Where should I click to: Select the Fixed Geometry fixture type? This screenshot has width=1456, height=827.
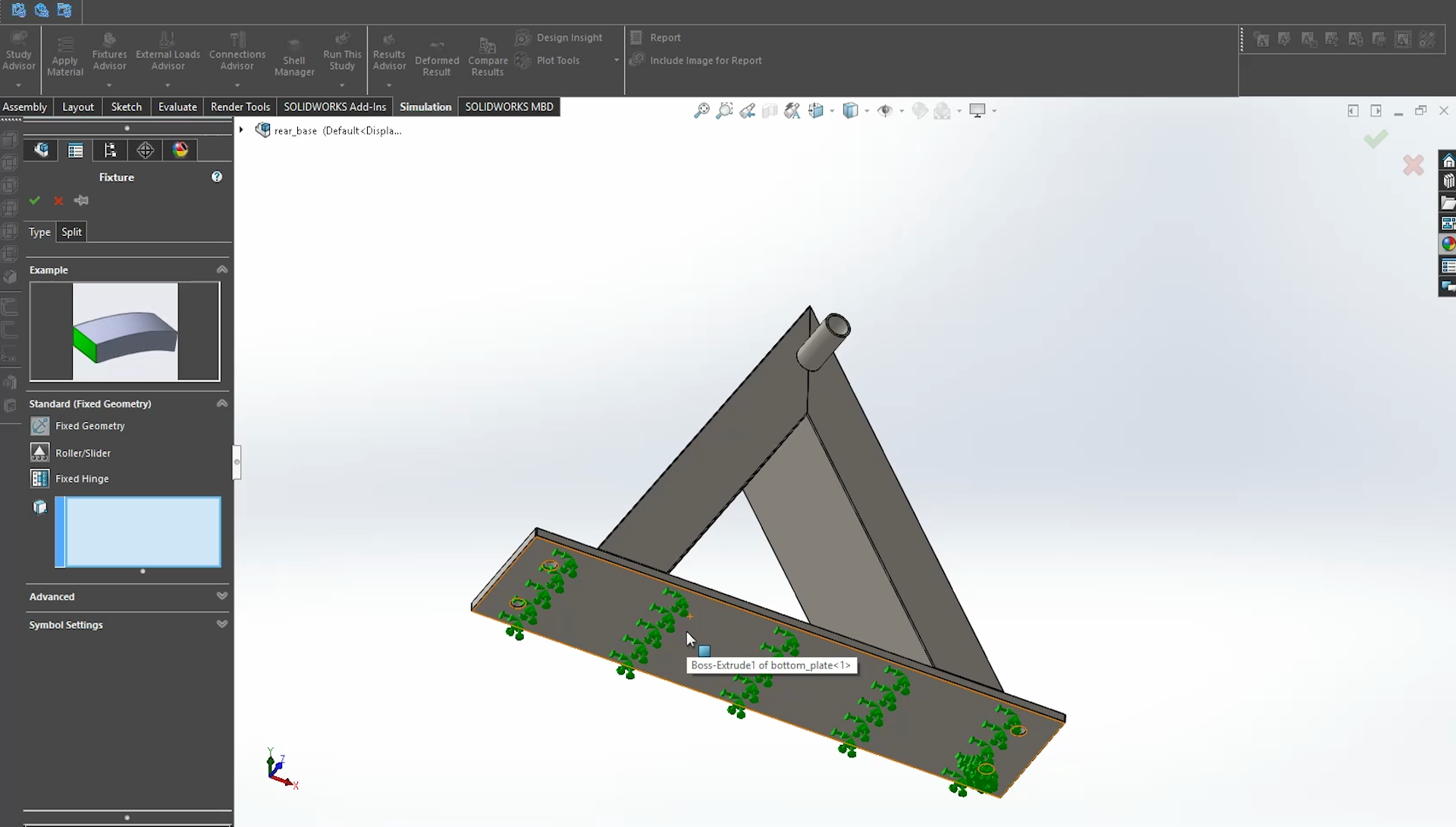(x=77, y=426)
